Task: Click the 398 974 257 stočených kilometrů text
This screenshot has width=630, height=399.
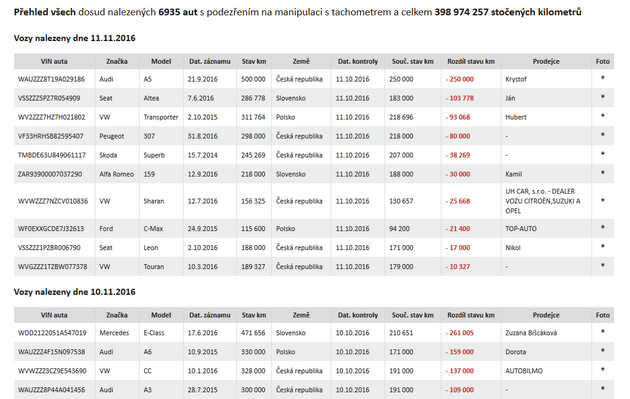Action: click(508, 12)
